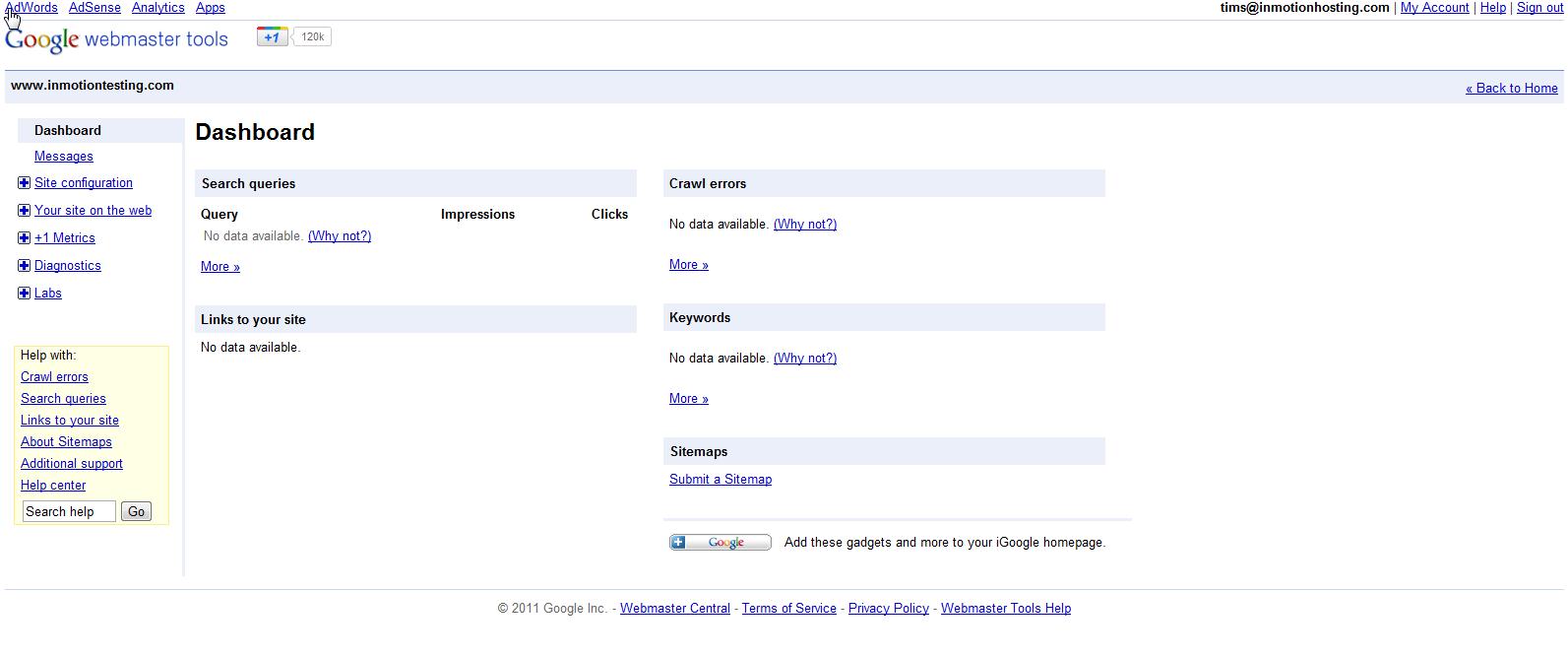
Task: Open the AdSense top navigation link
Action: (94, 8)
